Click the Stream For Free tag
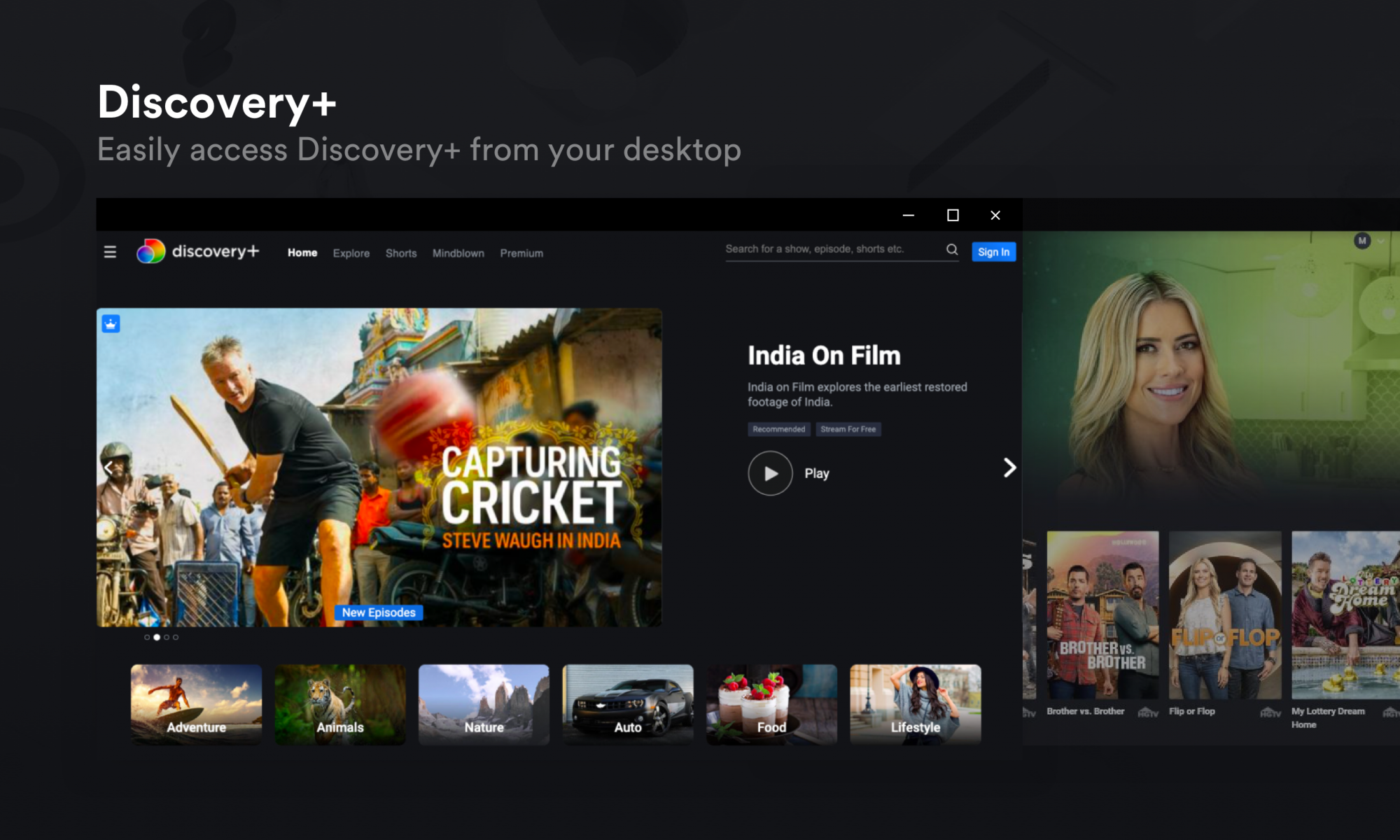The height and width of the screenshot is (840, 1400). [x=848, y=429]
